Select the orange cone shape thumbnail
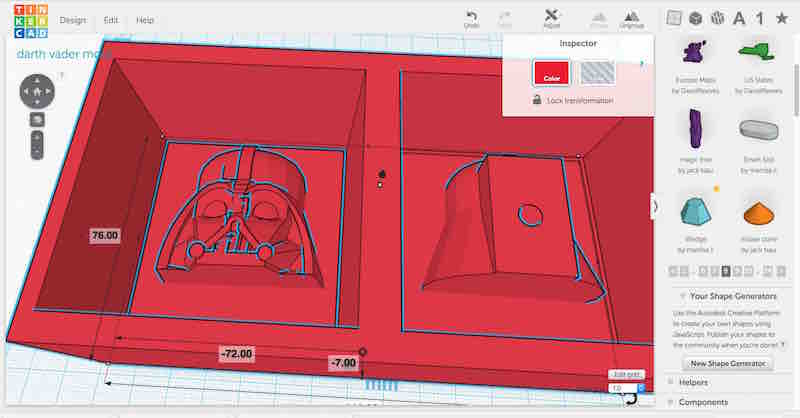Image resolution: width=800 pixels, height=418 pixels. click(x=759, y=213)
